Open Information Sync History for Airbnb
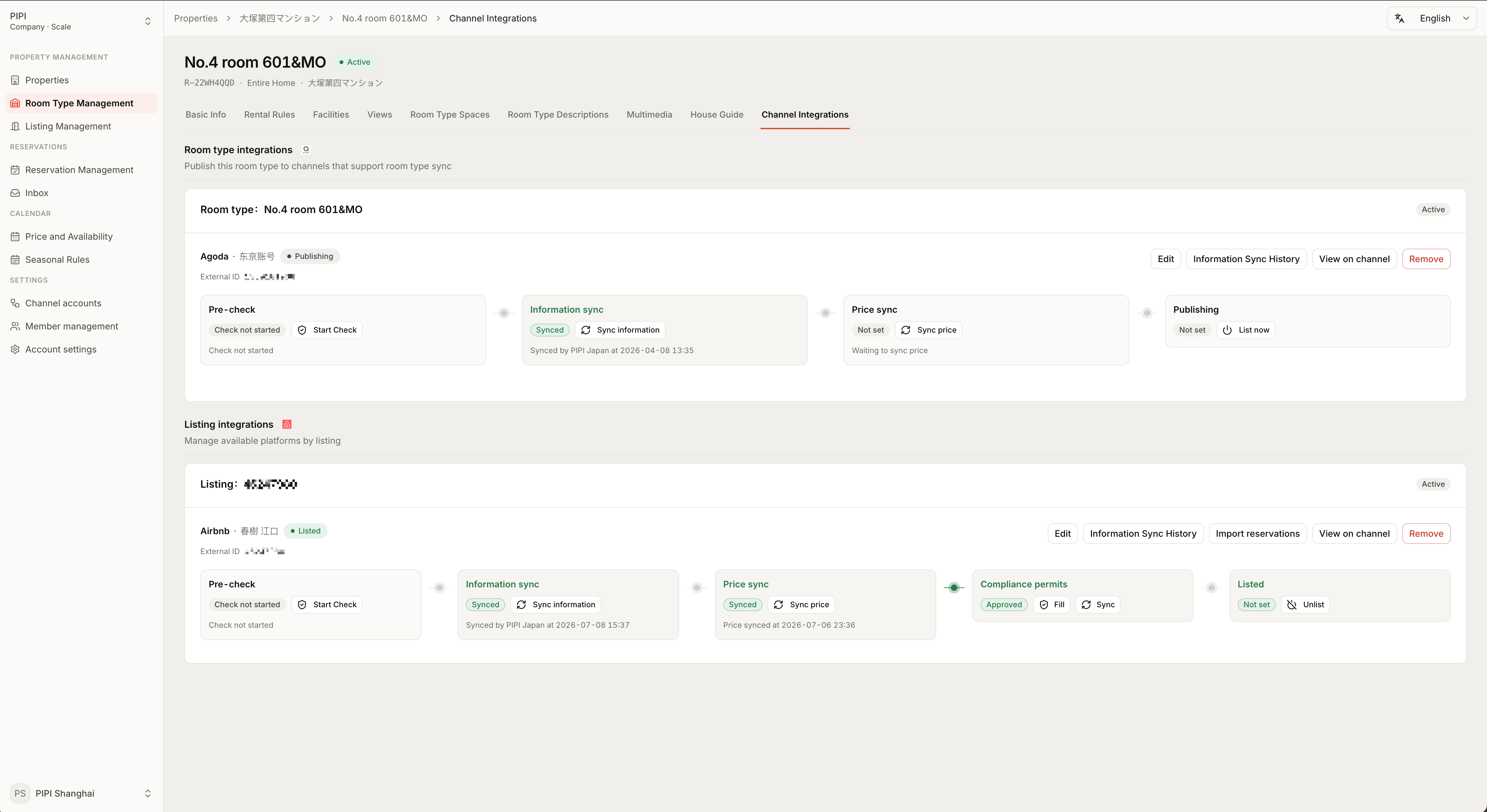 click(1143, 534)
